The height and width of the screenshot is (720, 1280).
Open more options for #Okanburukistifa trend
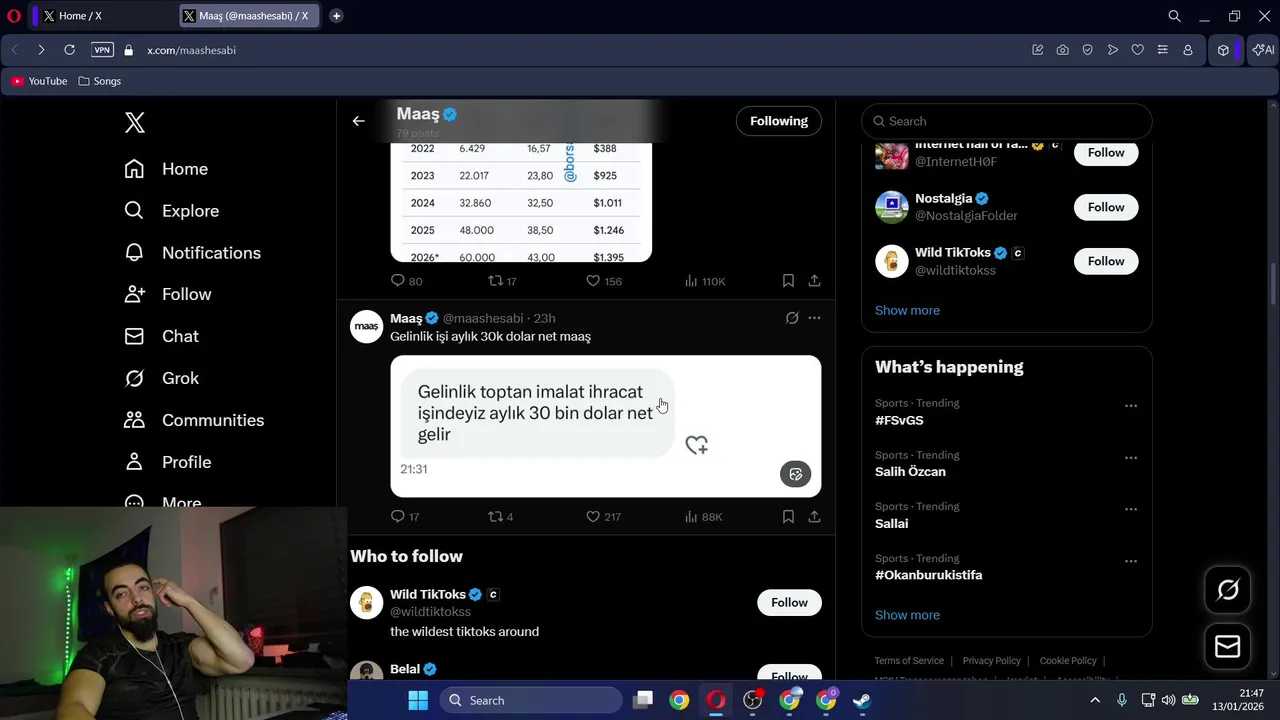(x=1131, y=561)
